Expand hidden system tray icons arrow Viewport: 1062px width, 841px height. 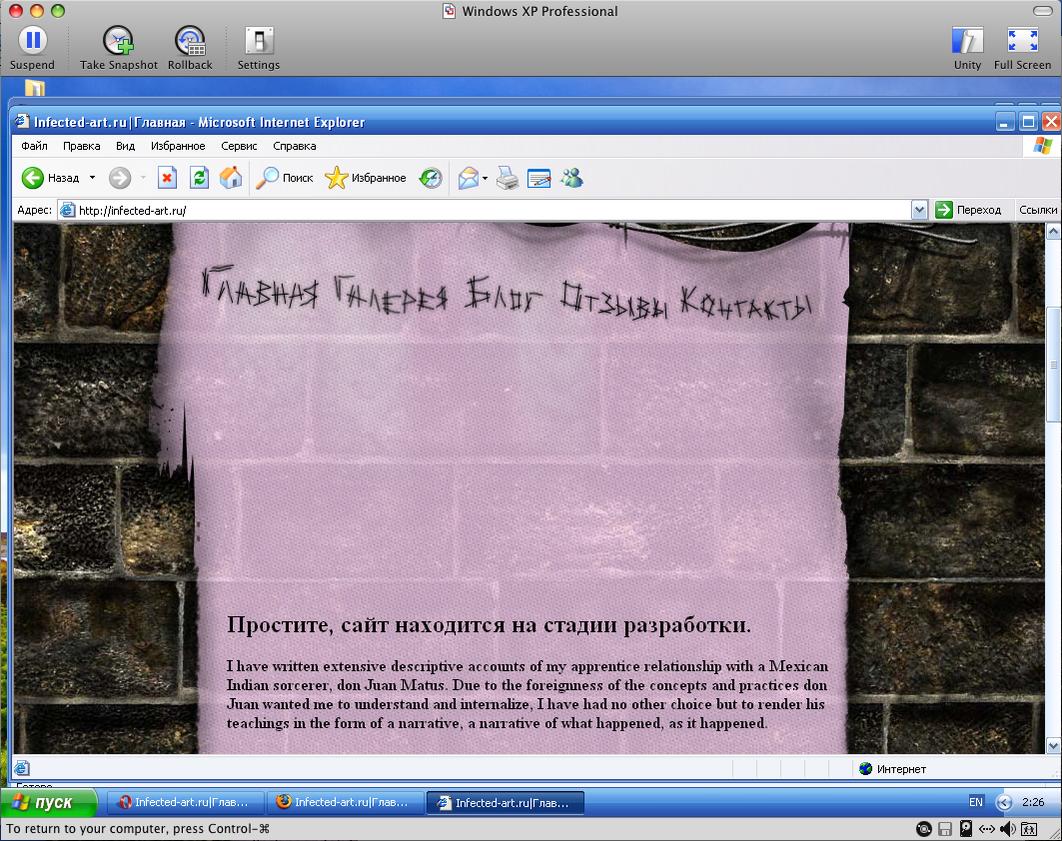click(1005, 802)
